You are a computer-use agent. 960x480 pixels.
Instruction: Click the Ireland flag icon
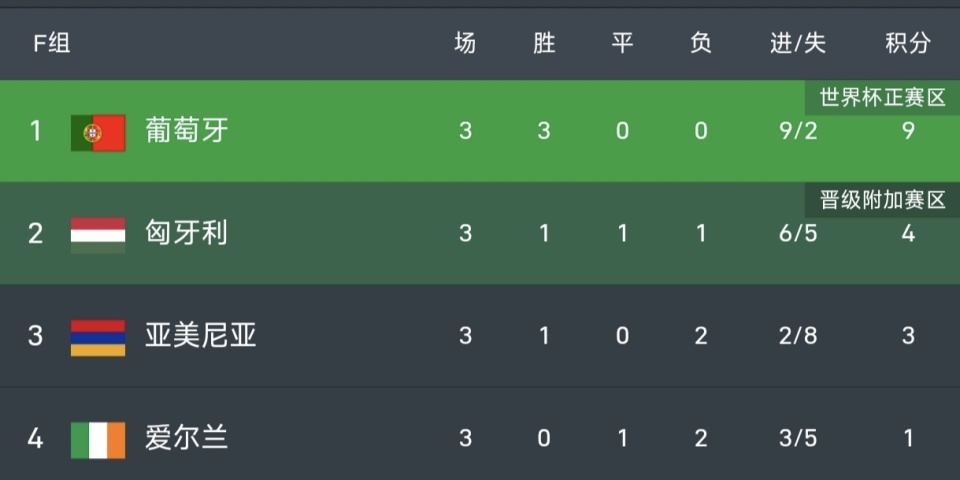(x=98, y=439)
